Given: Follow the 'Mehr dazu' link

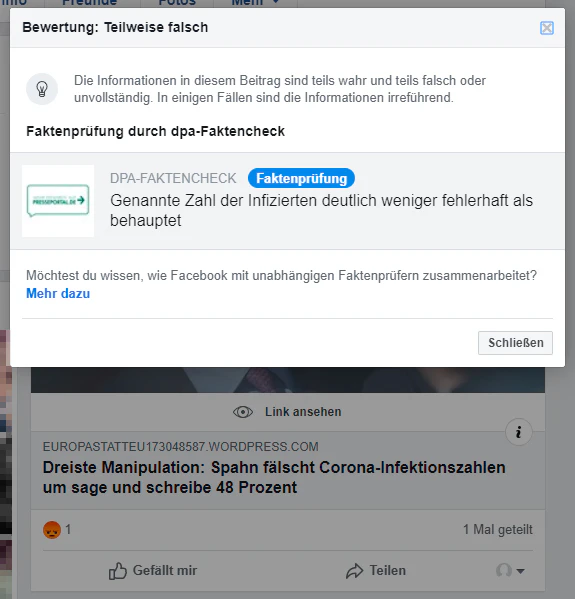Looking at the screenshot, I should (58, 293).
